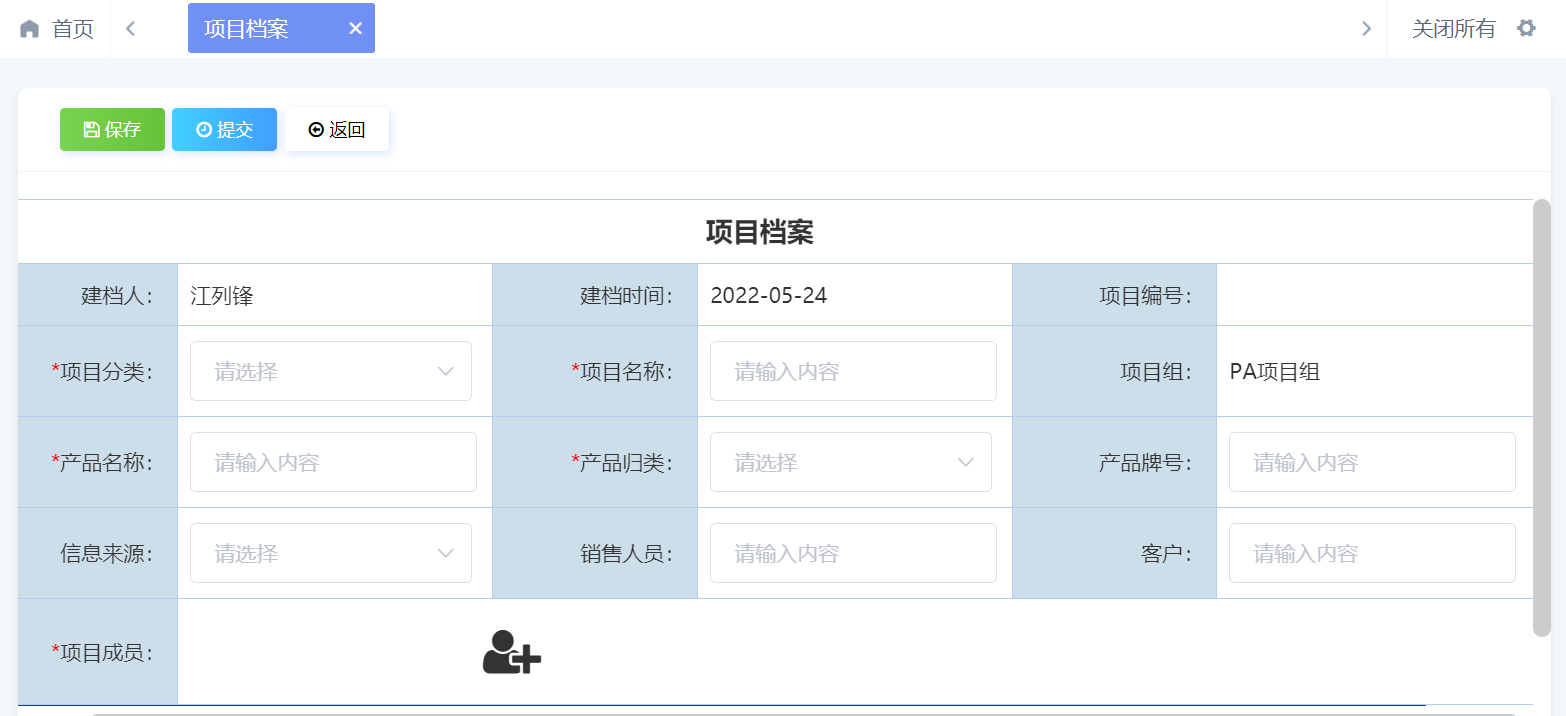This screenshot has height=716, width=1566.
Task: Click the 关闭所有 link
Action: click(1452, 28)
